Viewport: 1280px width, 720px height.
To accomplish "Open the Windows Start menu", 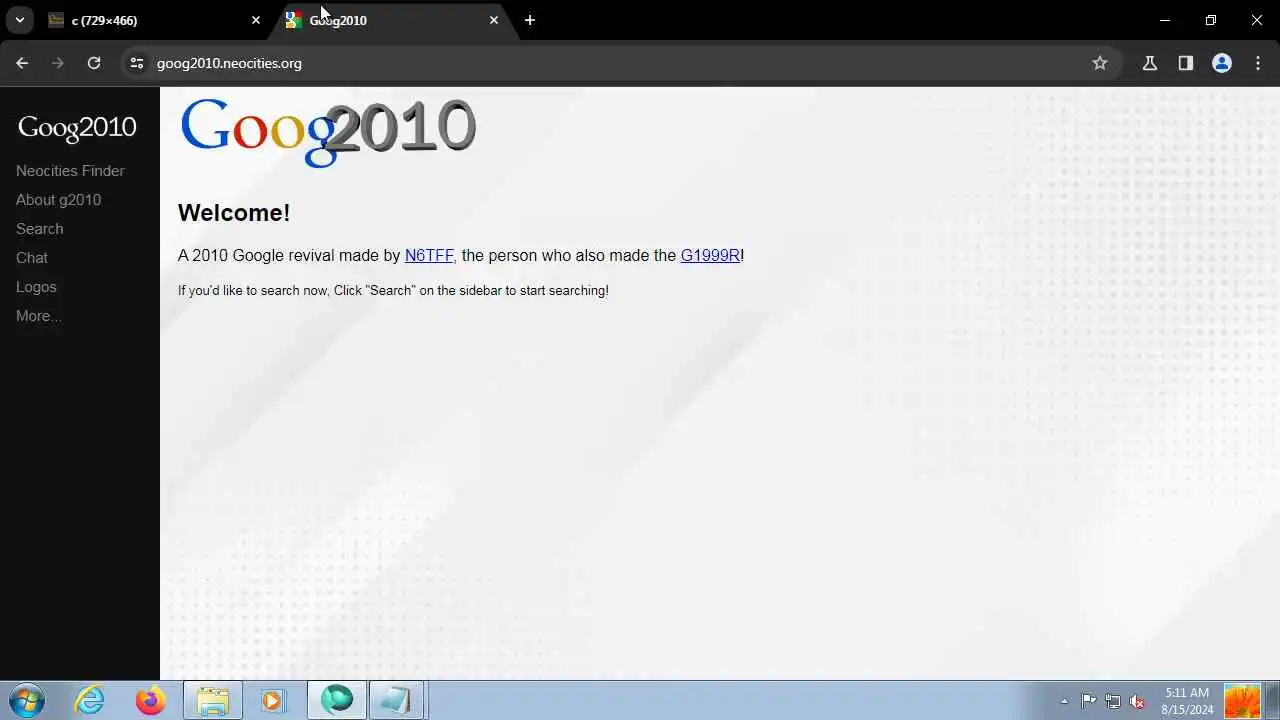I will (26, 700).
